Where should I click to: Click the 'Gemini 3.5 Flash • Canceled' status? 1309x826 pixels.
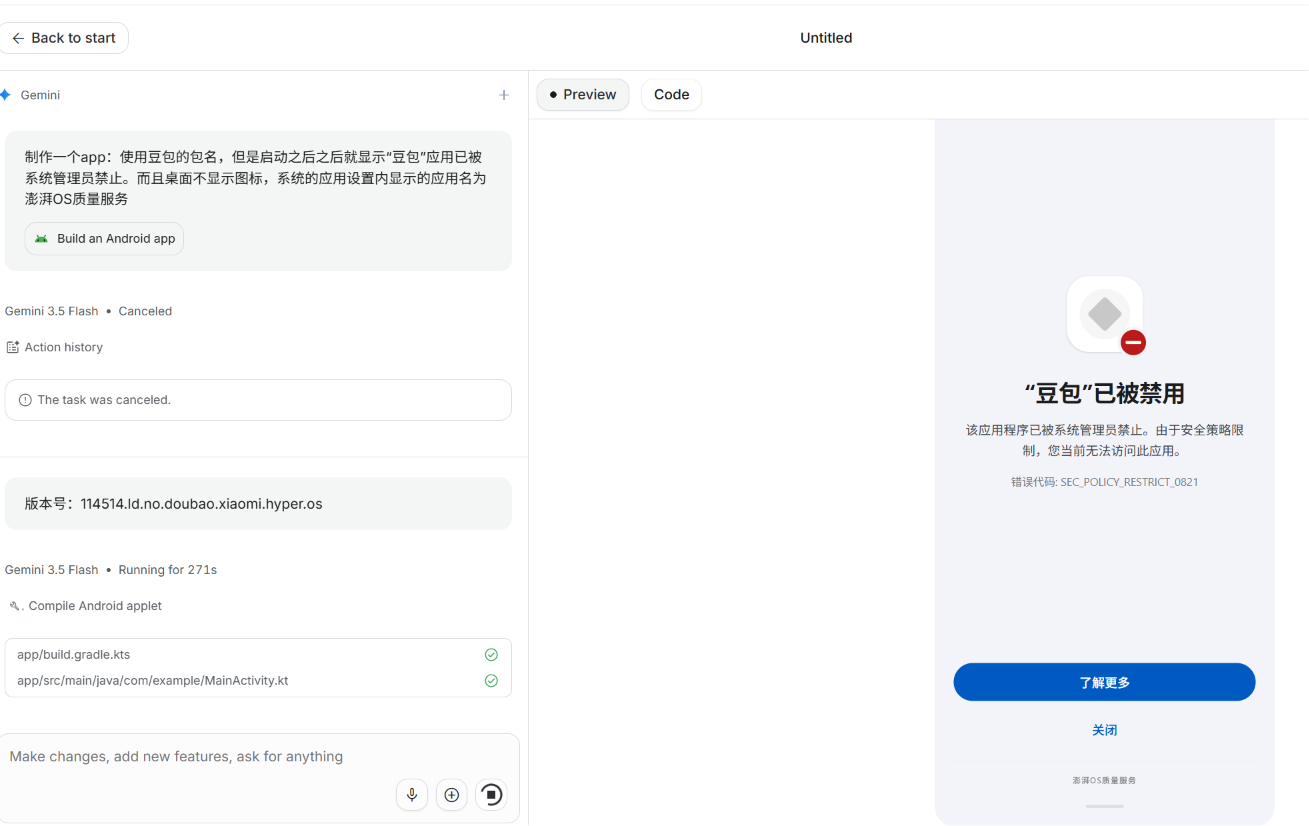coord(88,311)
